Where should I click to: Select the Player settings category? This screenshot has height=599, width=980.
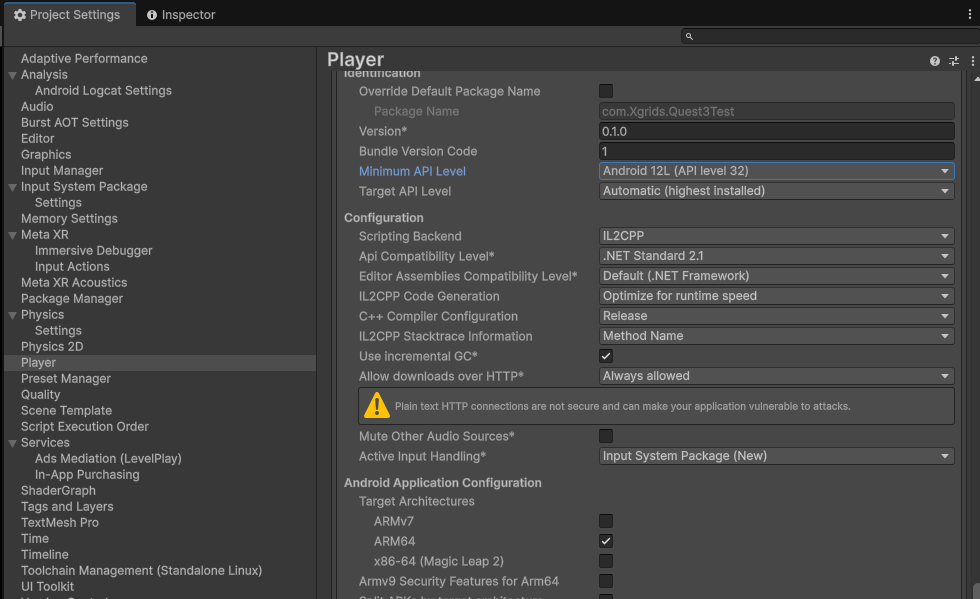38,363
